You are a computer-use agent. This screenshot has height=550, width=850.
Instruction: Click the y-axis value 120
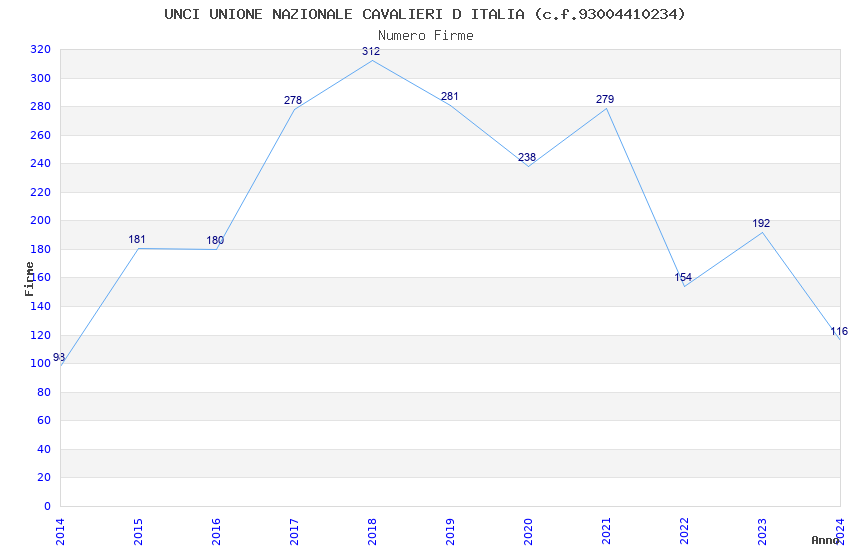pos(41,335)
